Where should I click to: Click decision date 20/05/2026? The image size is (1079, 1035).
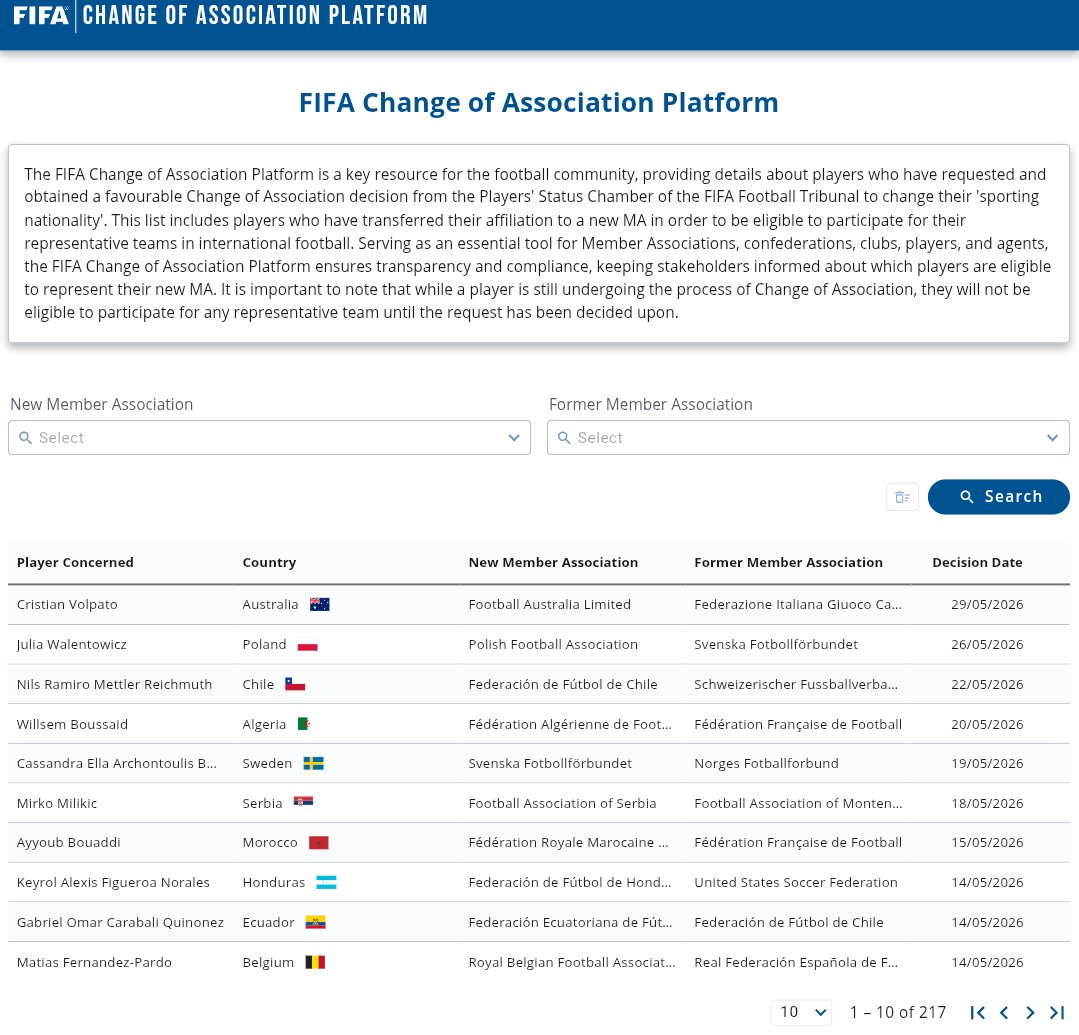[987, 724]
